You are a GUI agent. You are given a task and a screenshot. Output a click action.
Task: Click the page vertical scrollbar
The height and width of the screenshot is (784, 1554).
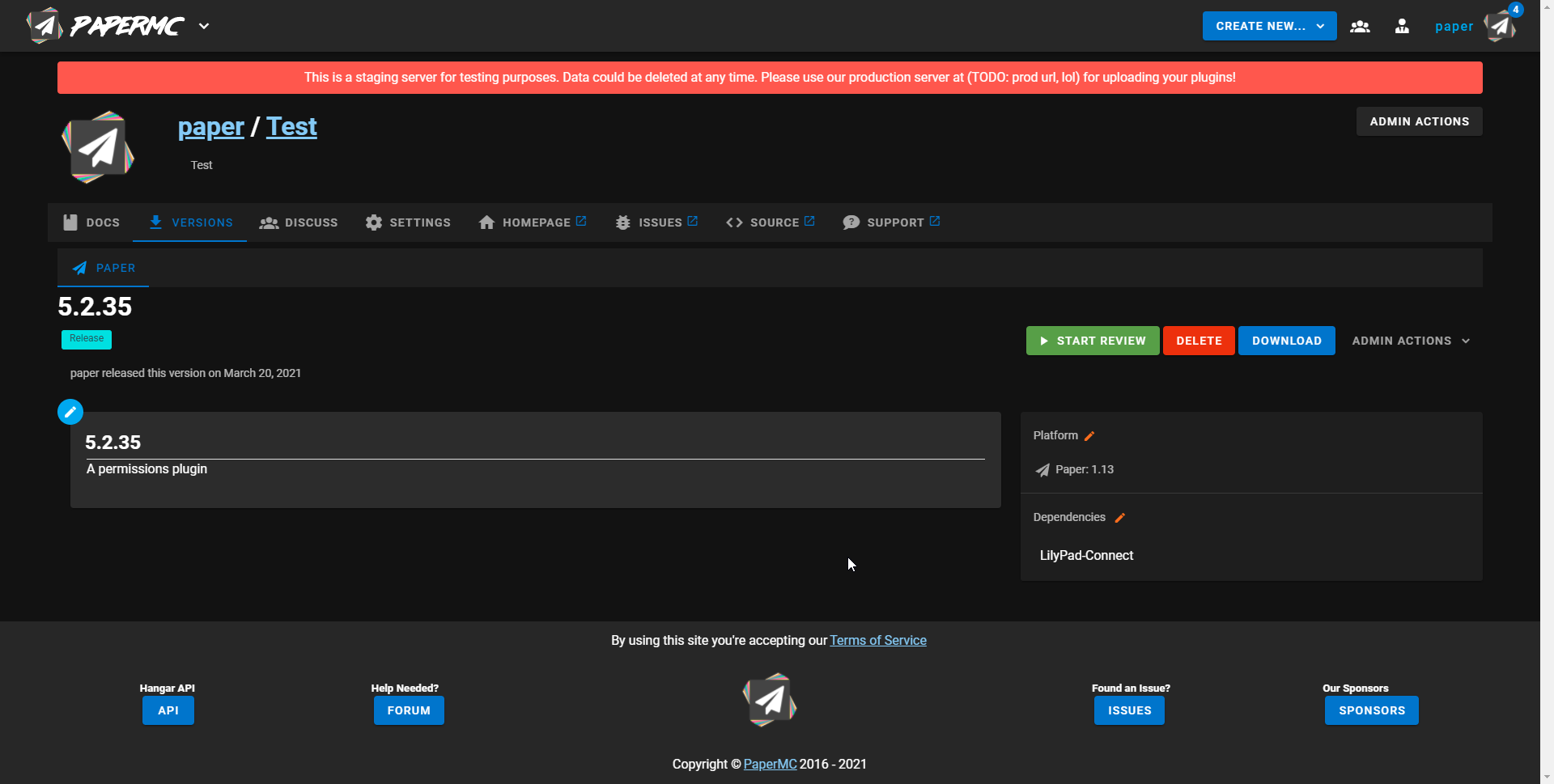coord(1547,392)
